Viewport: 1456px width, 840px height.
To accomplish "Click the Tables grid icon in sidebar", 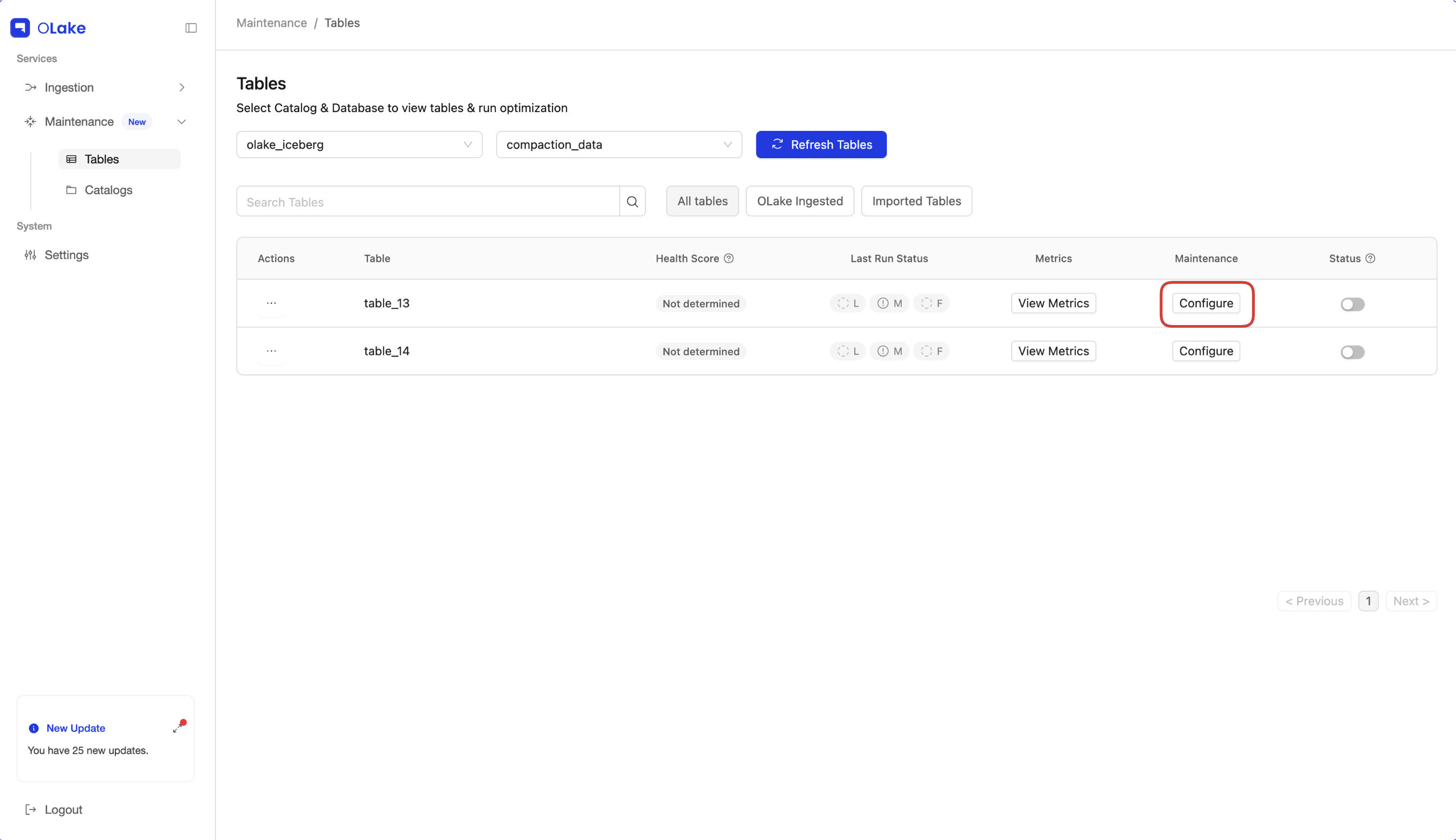I will [x=71, y=159].
